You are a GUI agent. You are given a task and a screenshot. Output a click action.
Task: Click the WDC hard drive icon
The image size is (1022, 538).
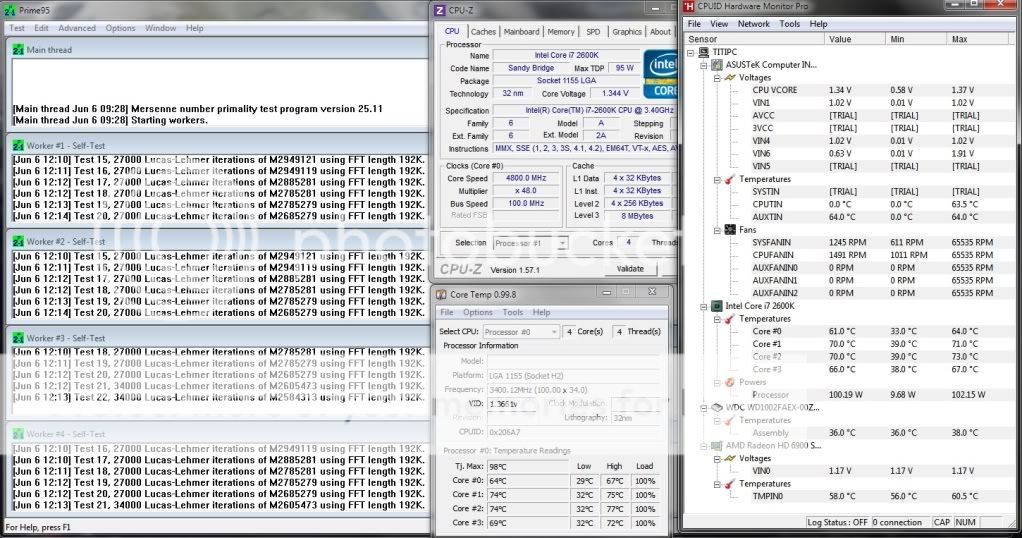tap(717, 408)
